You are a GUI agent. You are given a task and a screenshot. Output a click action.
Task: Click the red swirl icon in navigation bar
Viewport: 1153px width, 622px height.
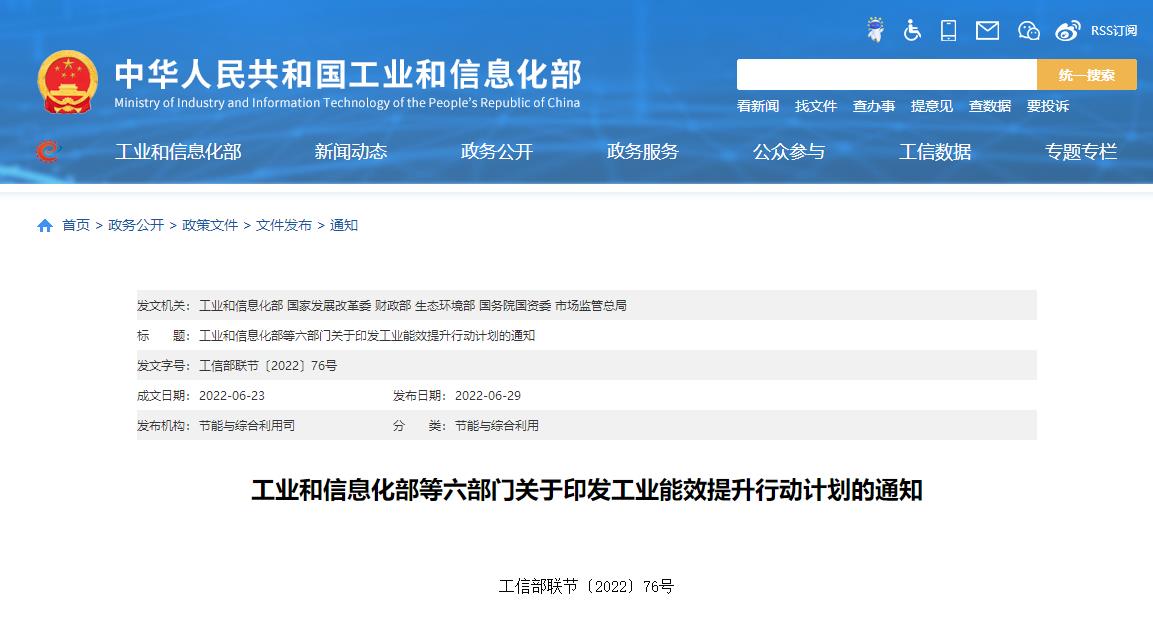click(x=48, y=151)
